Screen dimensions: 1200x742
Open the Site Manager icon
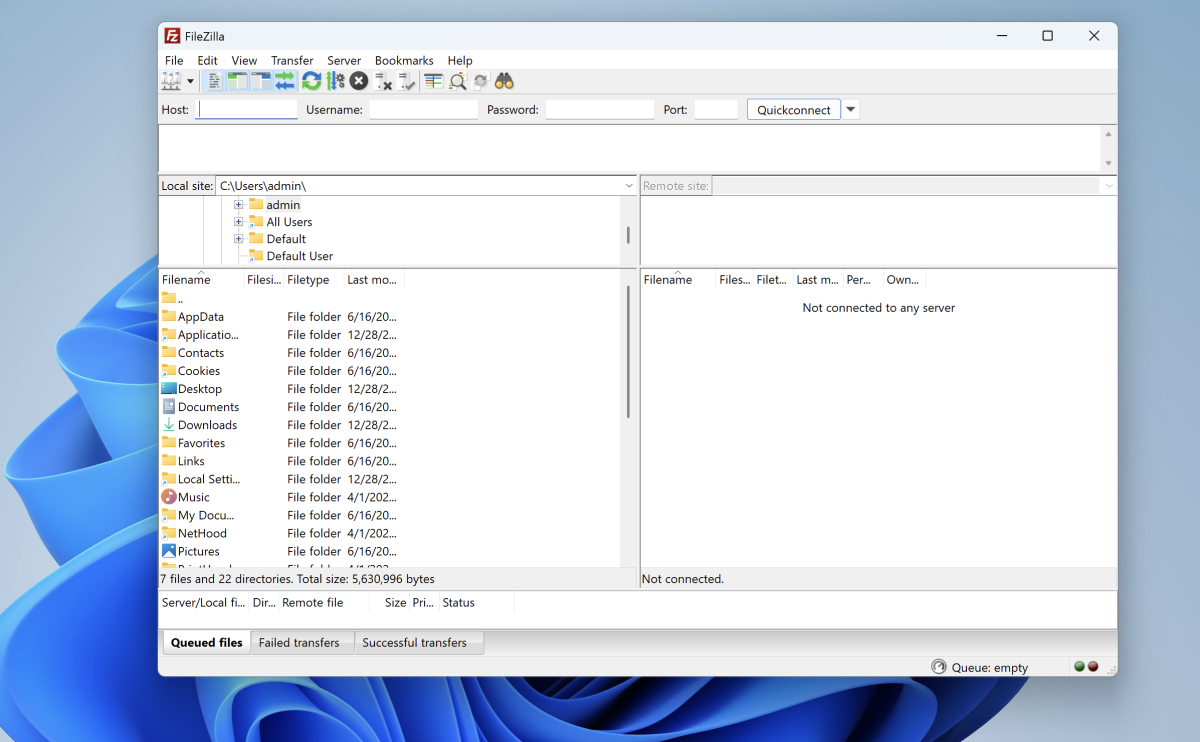click(x=171, y=81)
